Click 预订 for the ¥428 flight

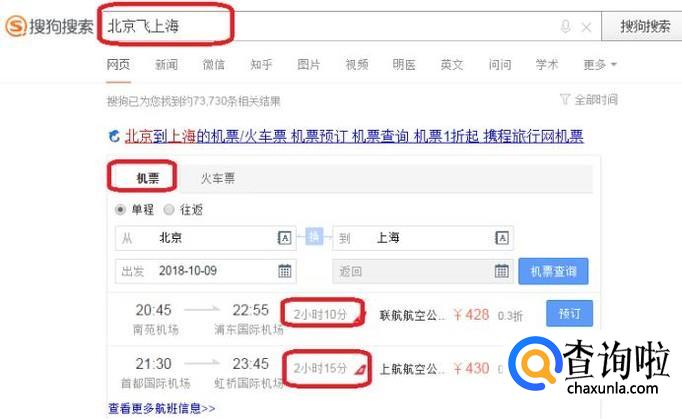point(569,313)
